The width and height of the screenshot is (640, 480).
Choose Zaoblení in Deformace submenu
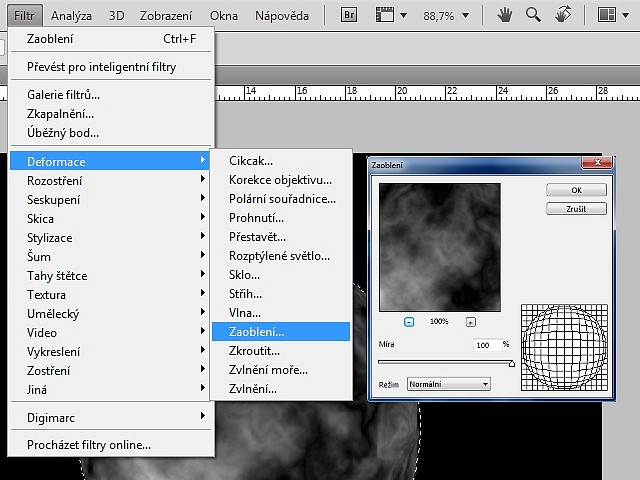pyautogui.click(x=281, y=332)
